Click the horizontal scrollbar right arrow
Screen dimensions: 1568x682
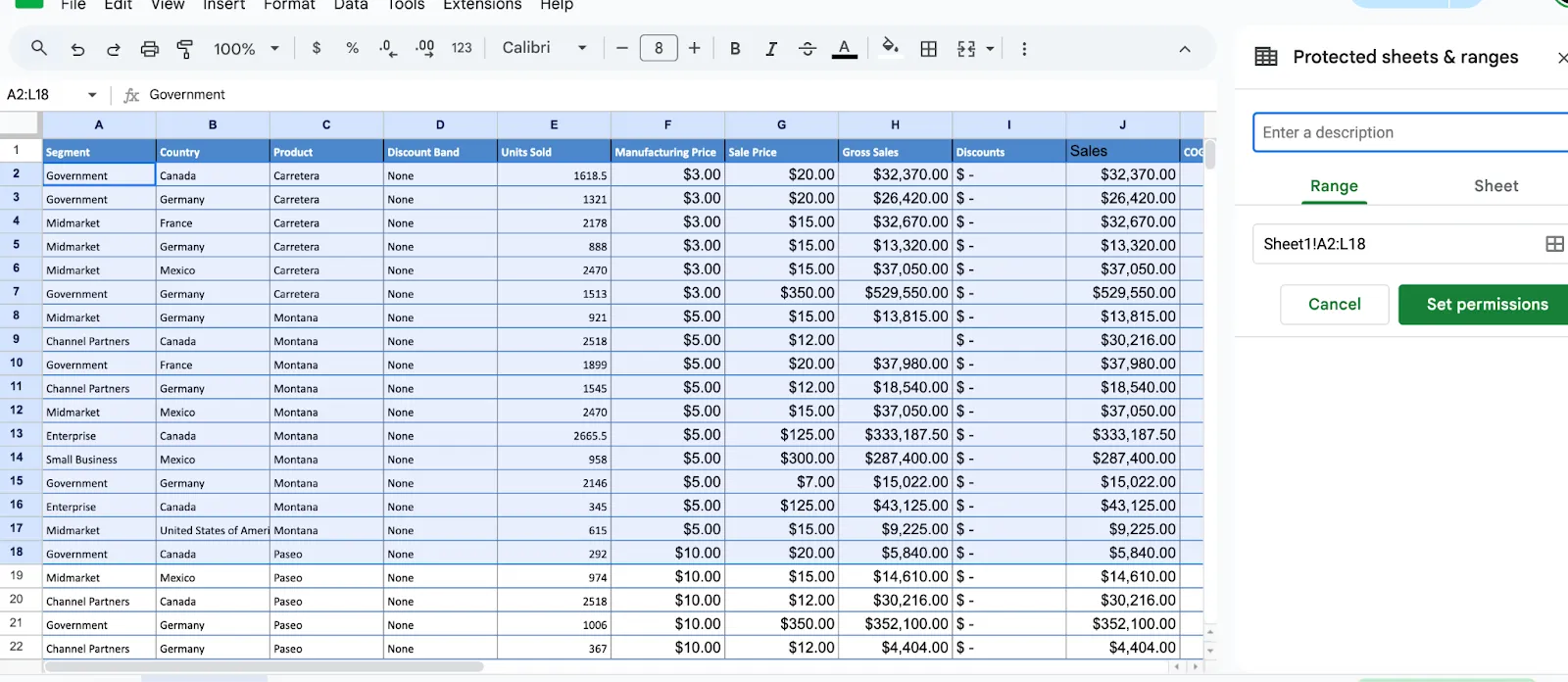click(x=1194, y=666)
